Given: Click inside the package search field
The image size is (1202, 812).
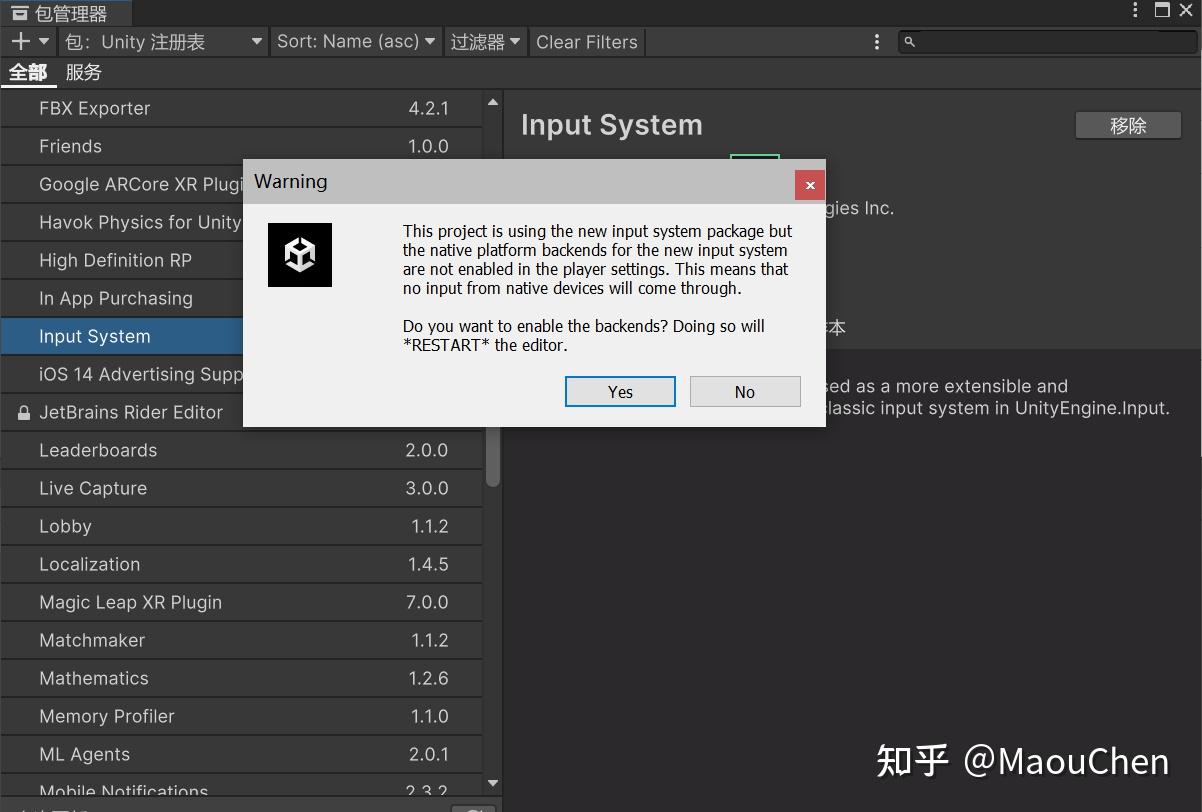Looking at the screenshot, I should (1040, 42).
